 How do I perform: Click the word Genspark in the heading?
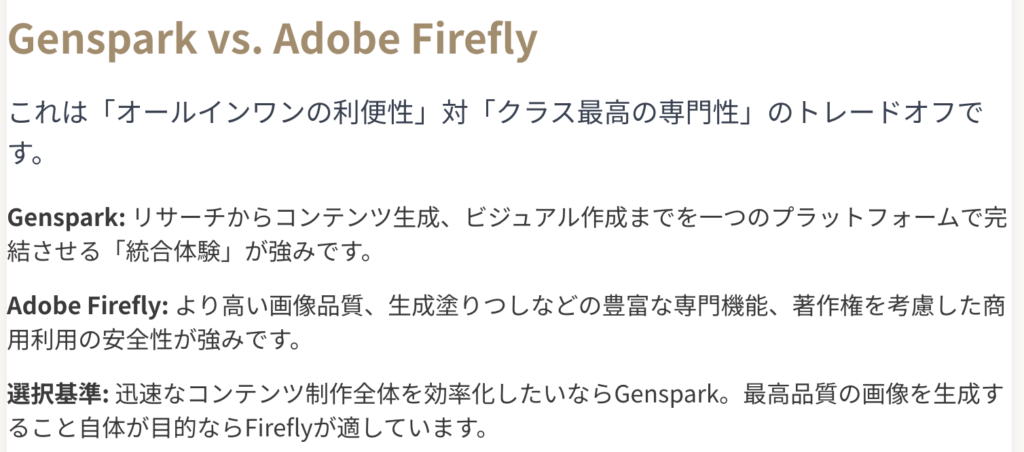click(x=103, y=40)
